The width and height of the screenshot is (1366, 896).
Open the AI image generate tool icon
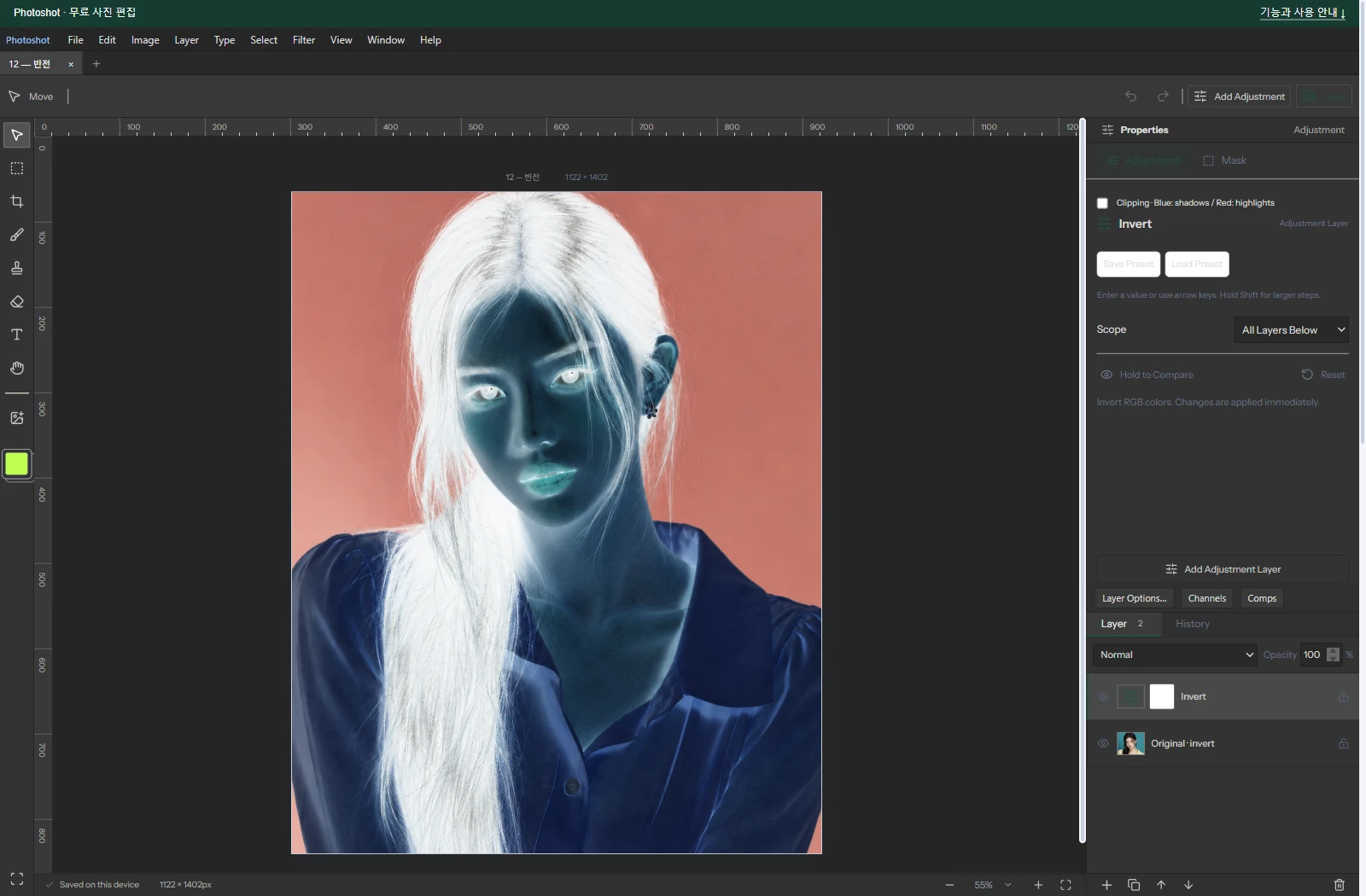point(16,418)
